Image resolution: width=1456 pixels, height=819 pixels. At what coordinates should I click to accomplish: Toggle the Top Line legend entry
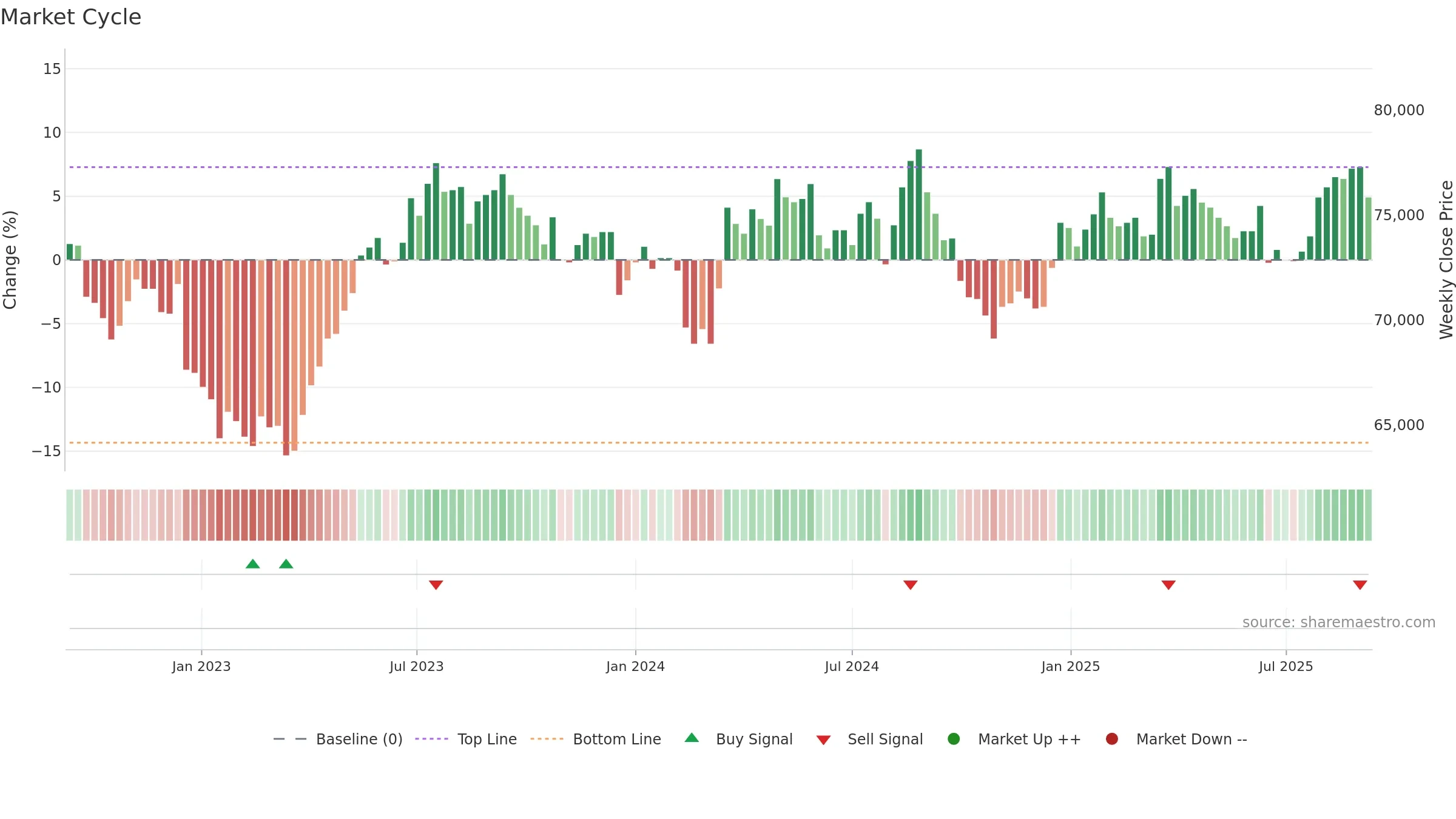[466, 739]
